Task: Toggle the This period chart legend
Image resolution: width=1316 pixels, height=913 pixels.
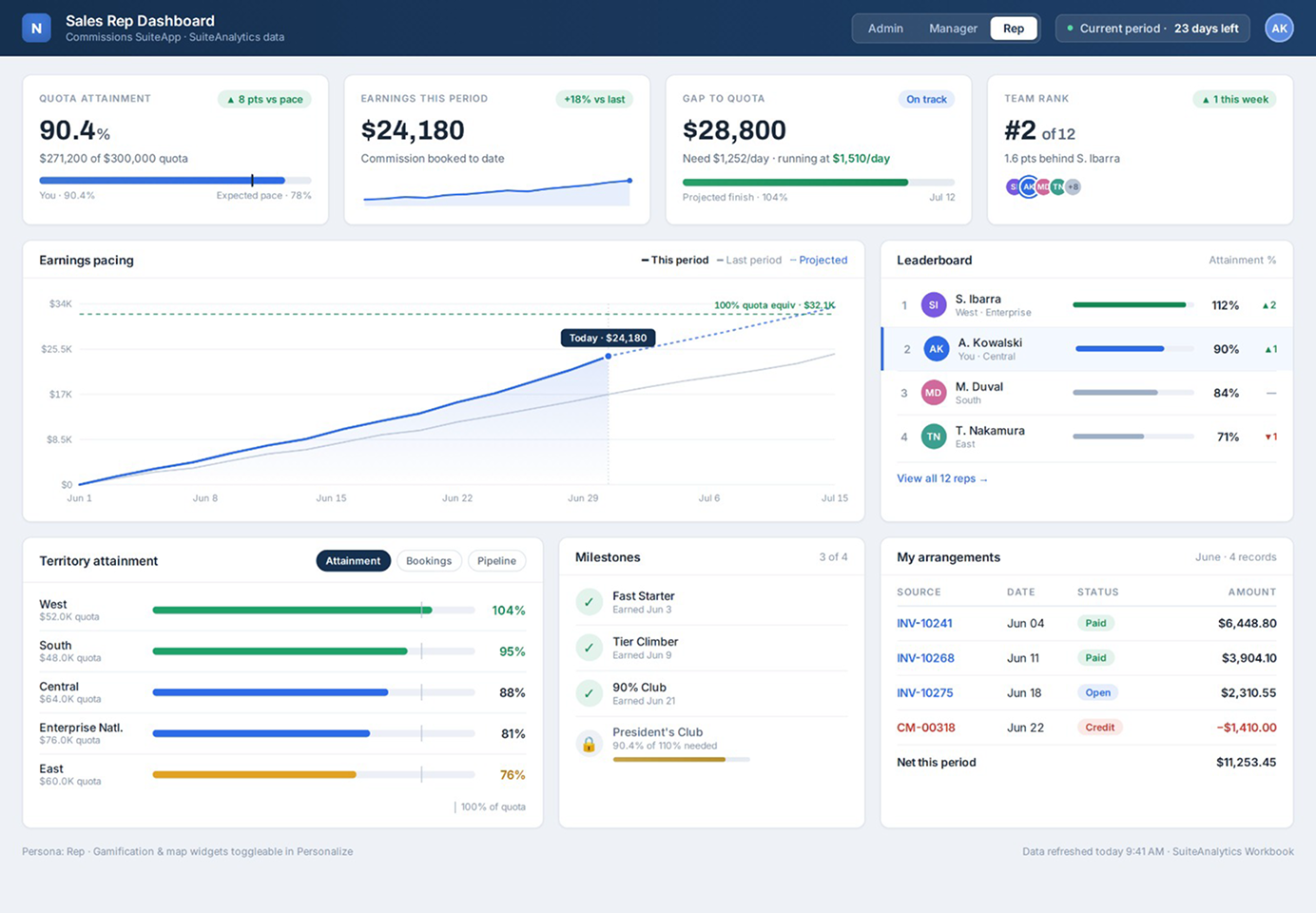Action: (x=675, y=261)
